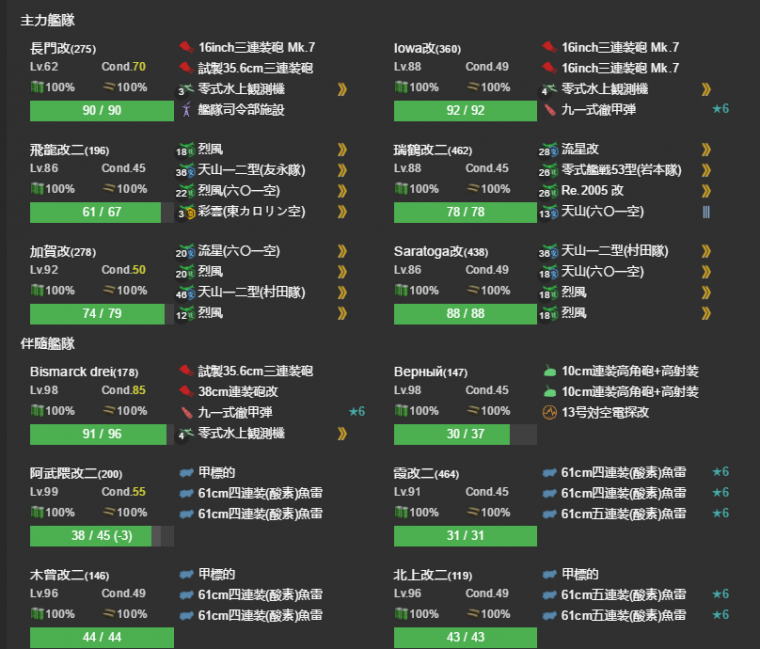
Task: Click Iowa改's 零式水上観測機 seaplane icon
Action: [550, 89]
